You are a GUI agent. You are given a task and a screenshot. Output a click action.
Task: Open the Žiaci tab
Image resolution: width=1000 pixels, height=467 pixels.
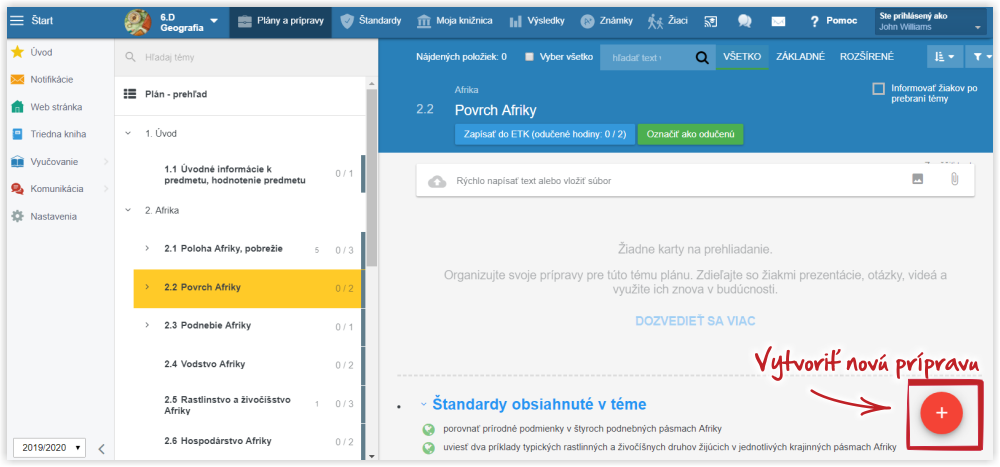coord(668,21)
